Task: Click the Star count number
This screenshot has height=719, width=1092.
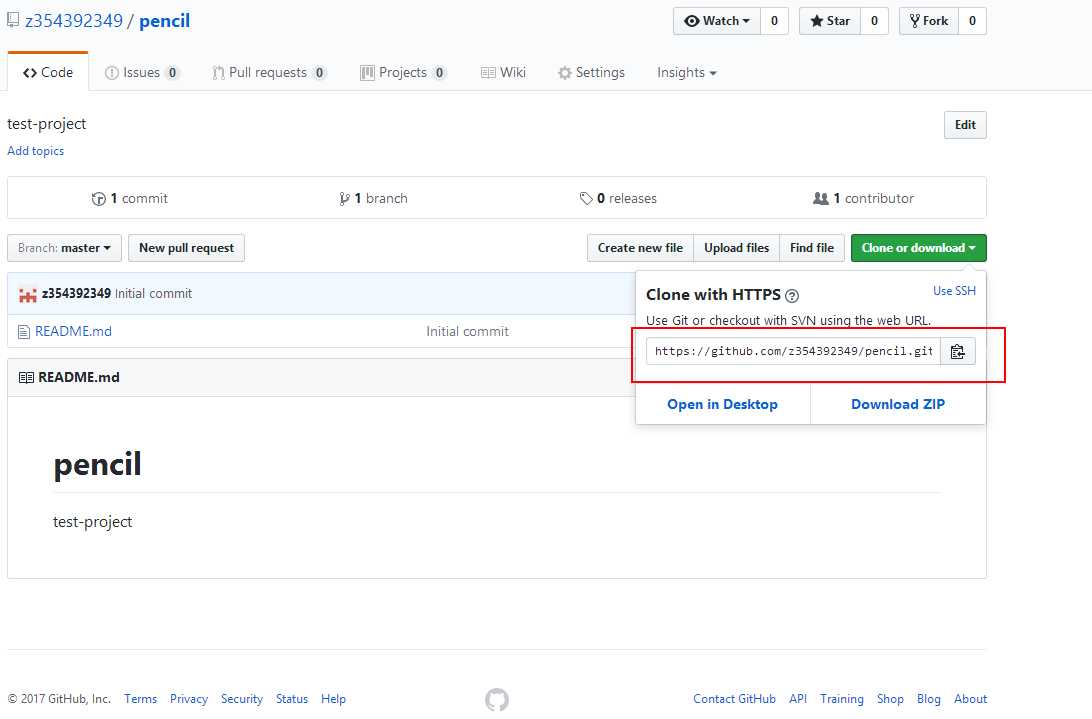Action: tap(875, 21)
